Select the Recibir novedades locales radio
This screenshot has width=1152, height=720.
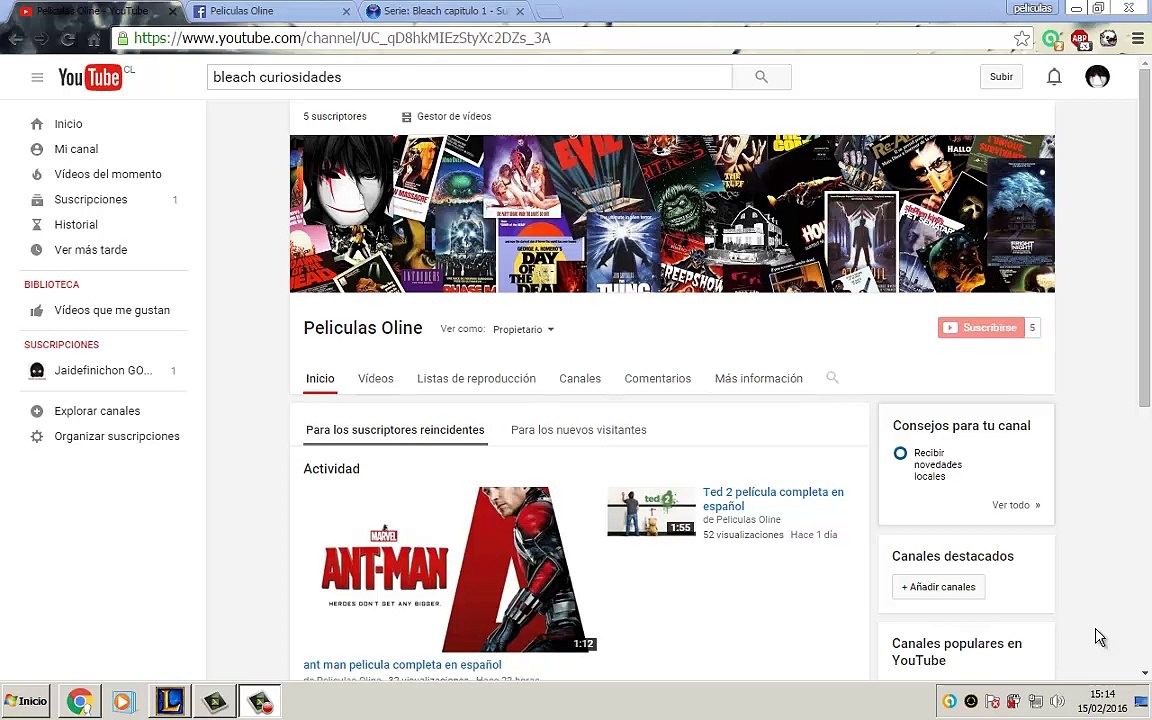[x=900, y=453]
